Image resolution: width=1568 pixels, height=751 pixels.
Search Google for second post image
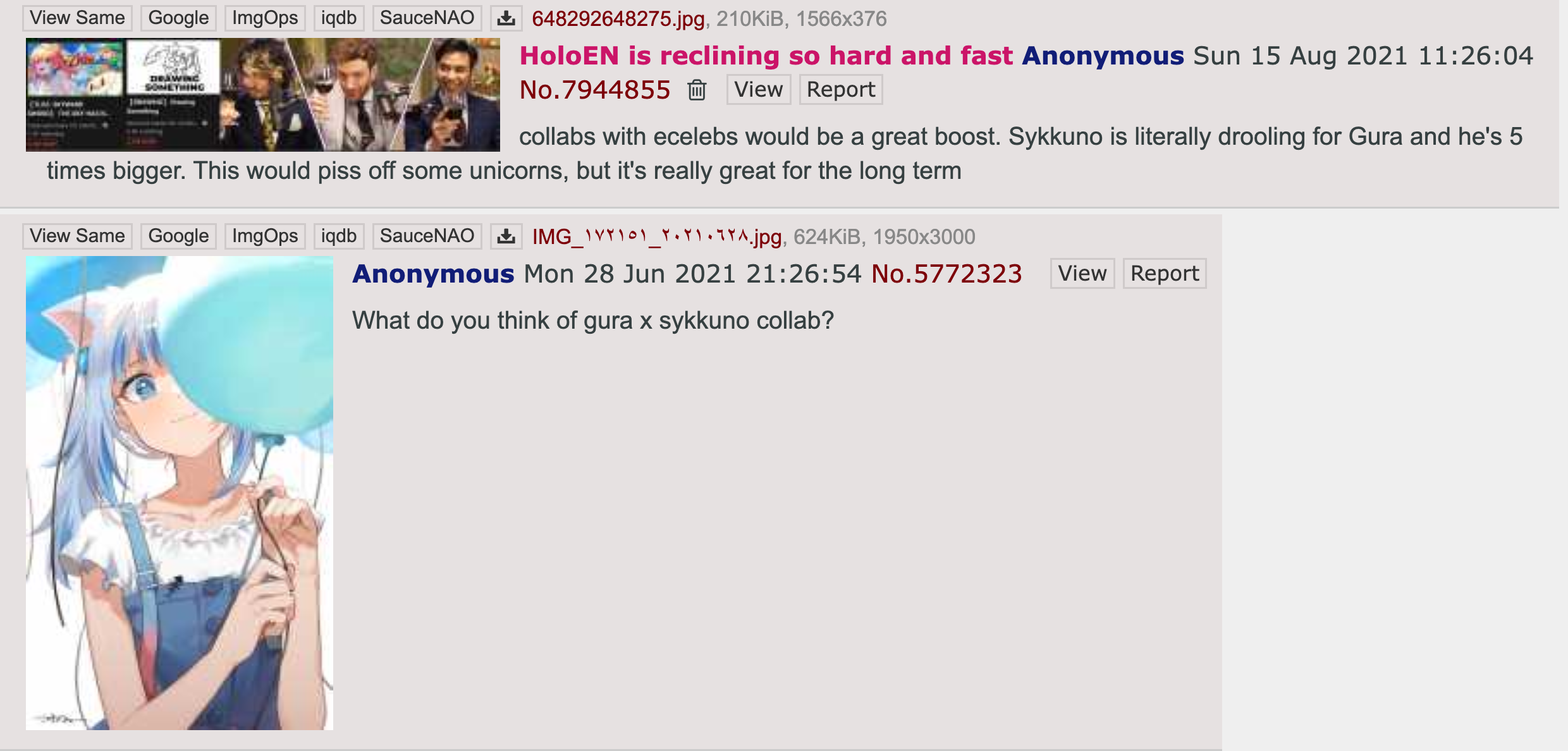(178, 236)
